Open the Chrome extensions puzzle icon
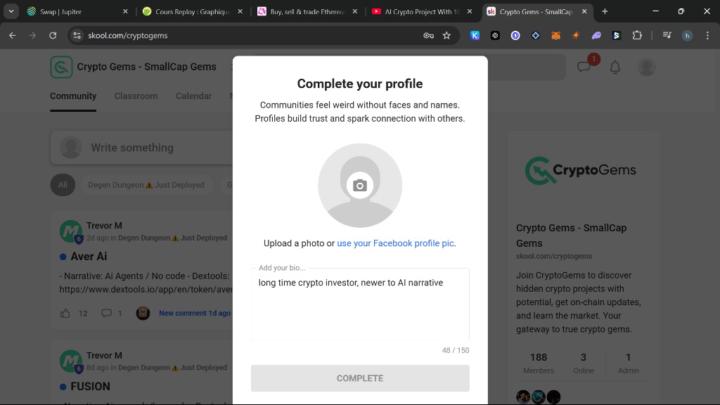The width and height of the screenshot is (720, 405). [637, 35]
